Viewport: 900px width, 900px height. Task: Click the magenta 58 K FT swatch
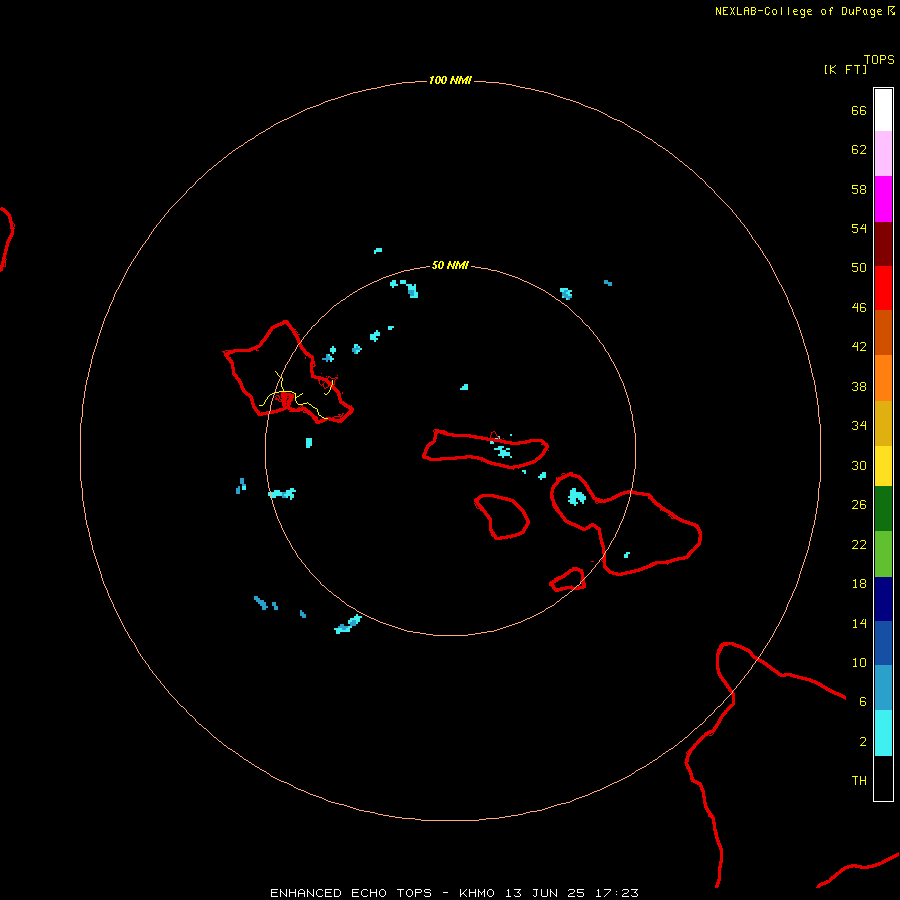coord(883,199)
